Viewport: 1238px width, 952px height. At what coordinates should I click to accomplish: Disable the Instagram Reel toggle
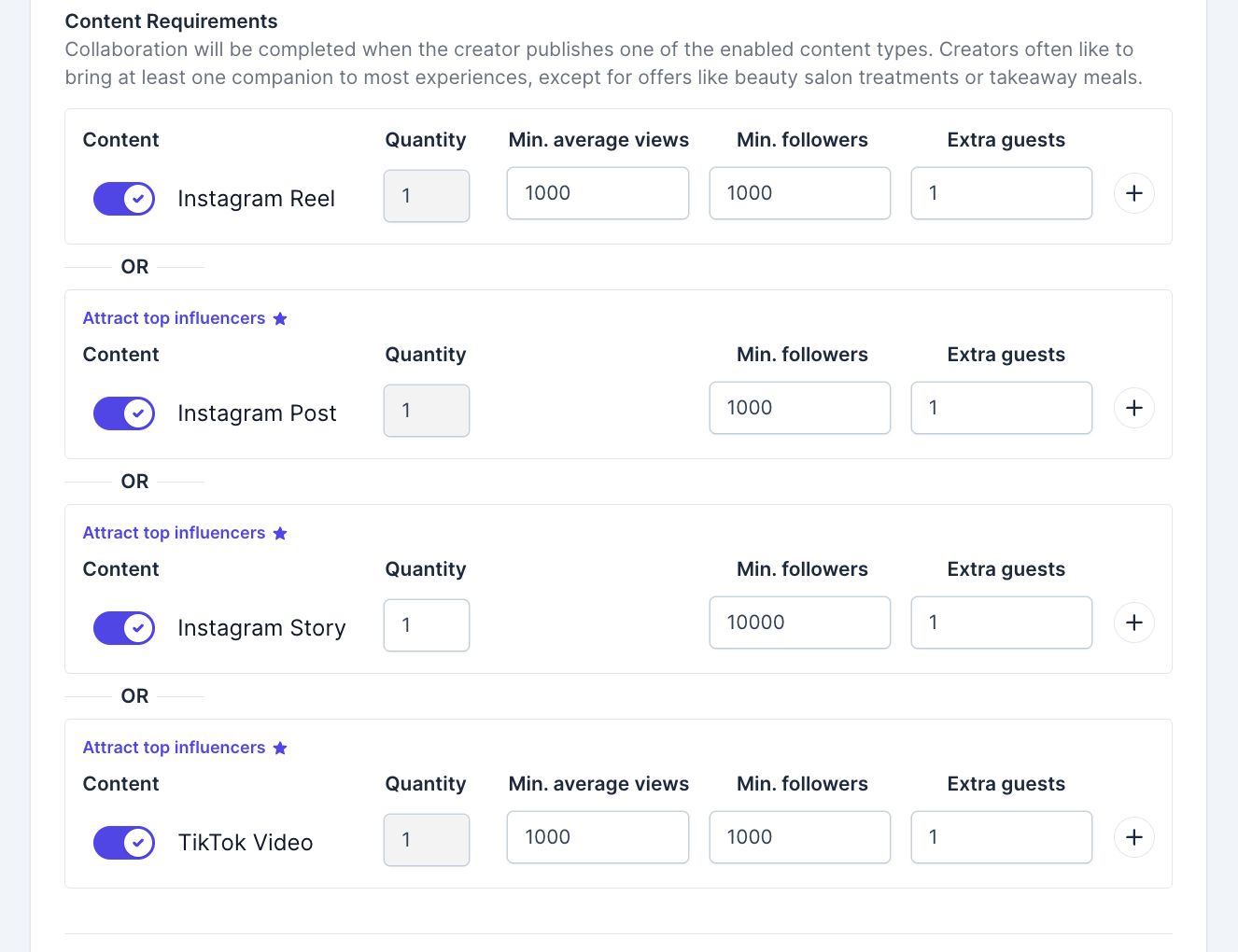click(x=124, y=199)
